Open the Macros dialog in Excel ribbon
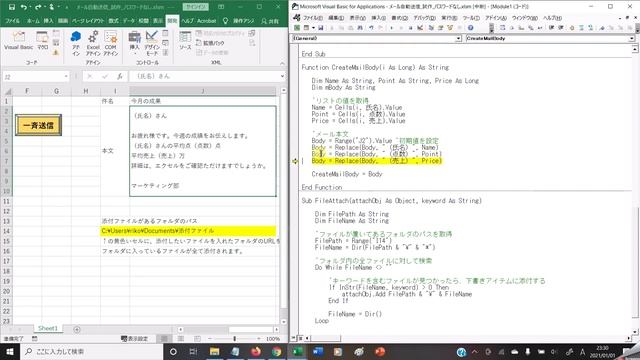The width and height of the screenshot is (640, 360). pos(42,41)
